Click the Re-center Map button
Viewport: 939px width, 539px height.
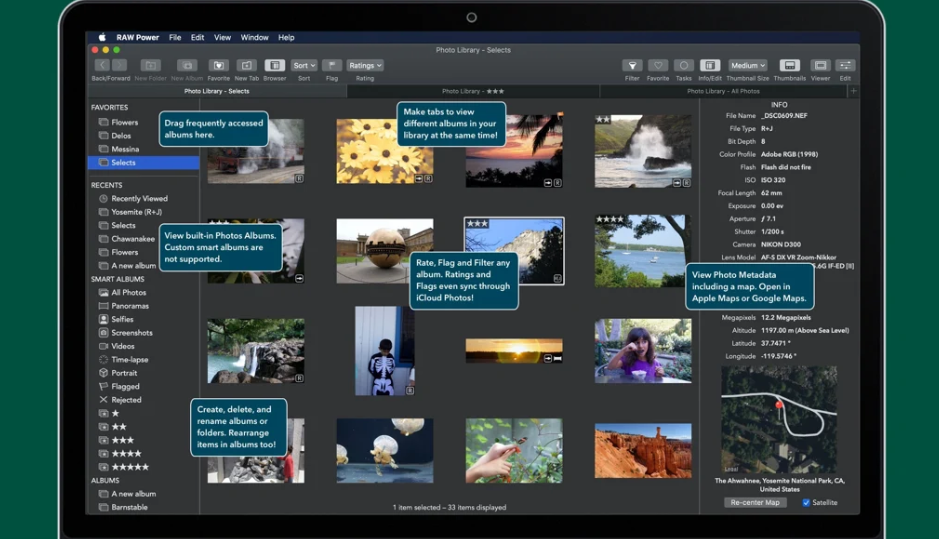click(x=755, y=502)
